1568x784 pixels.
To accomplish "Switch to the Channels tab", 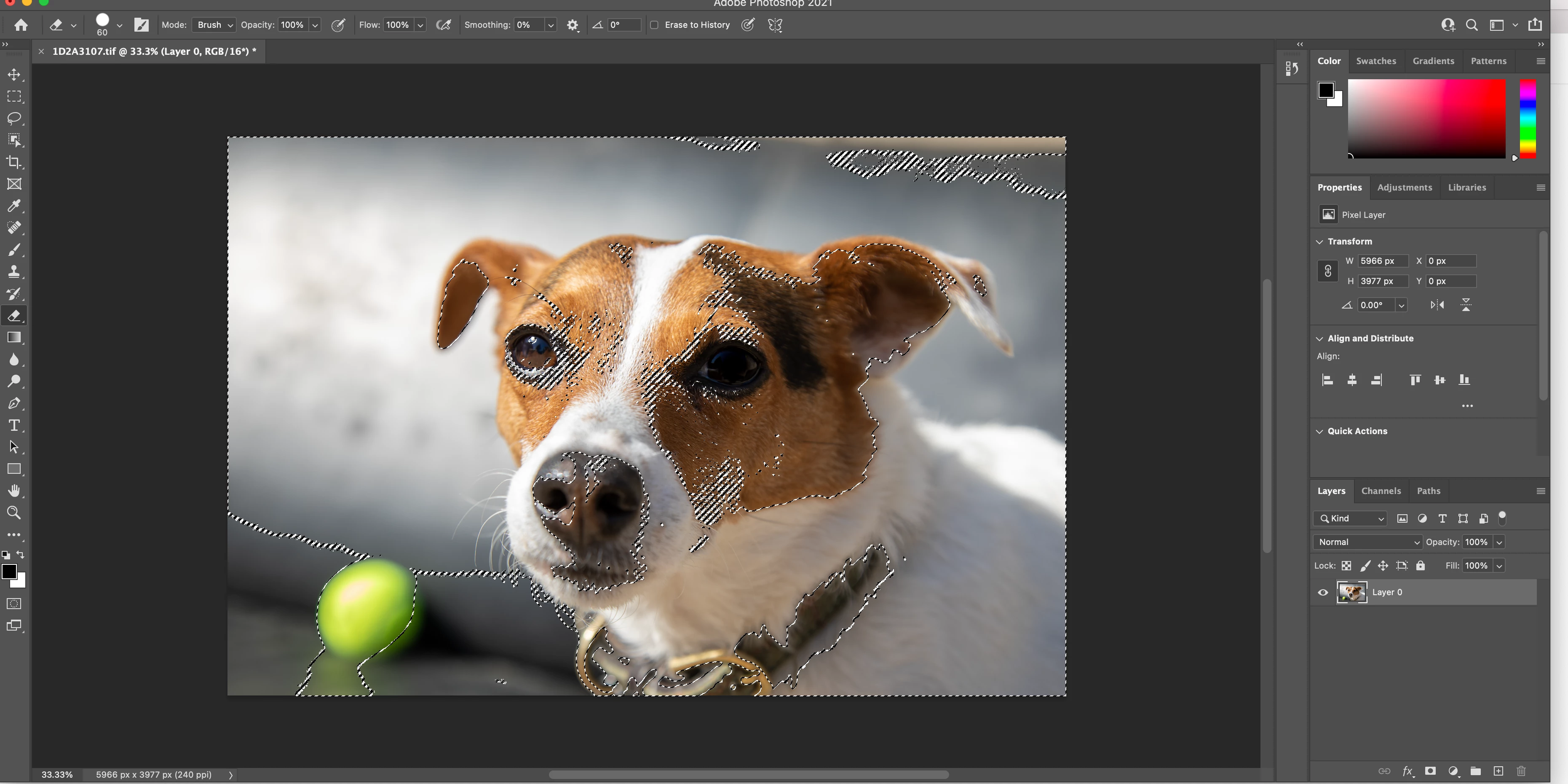I will 1381,491.
